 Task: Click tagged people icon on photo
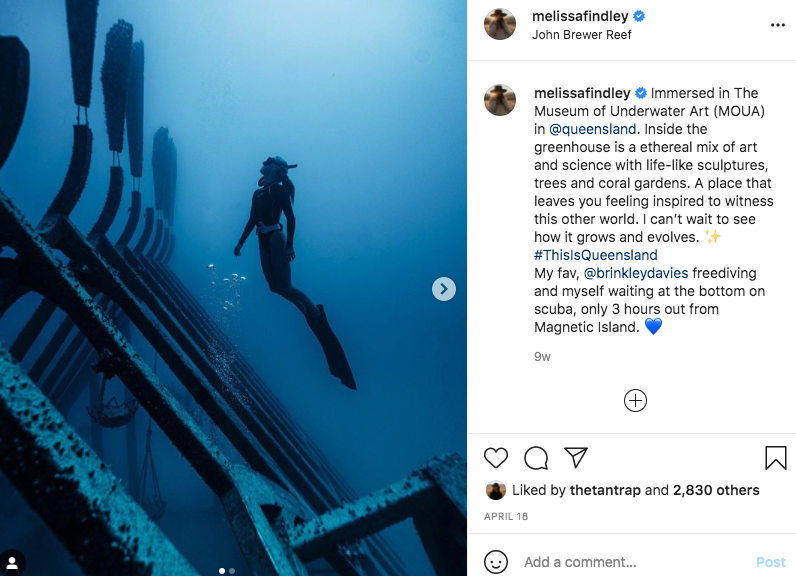[13, 561]
